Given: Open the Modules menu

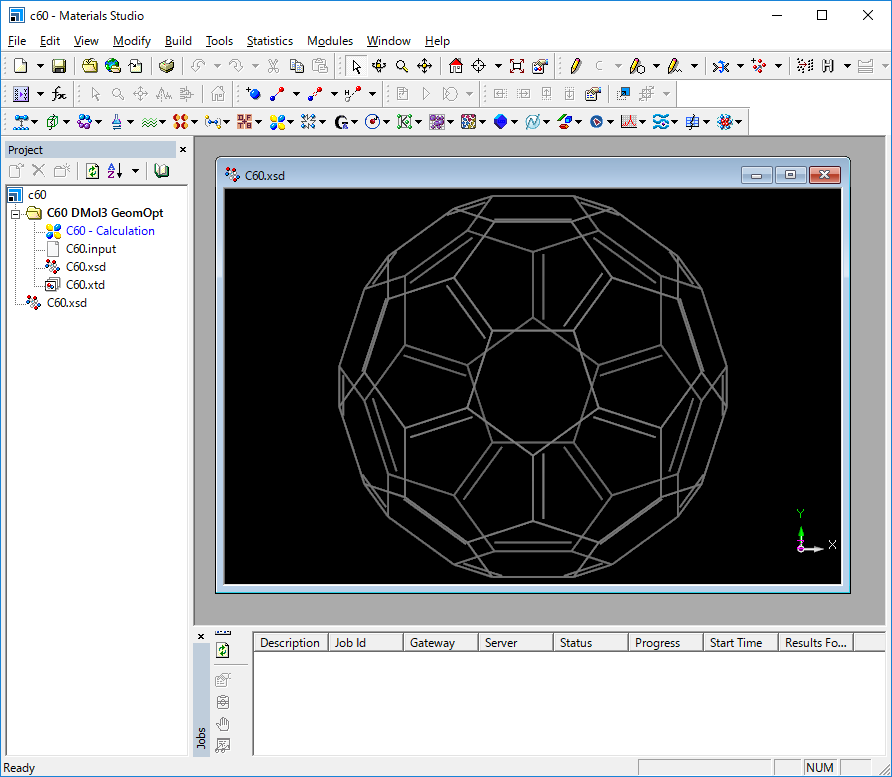Looking at the screenshot, I should click(x=329, y=41).
